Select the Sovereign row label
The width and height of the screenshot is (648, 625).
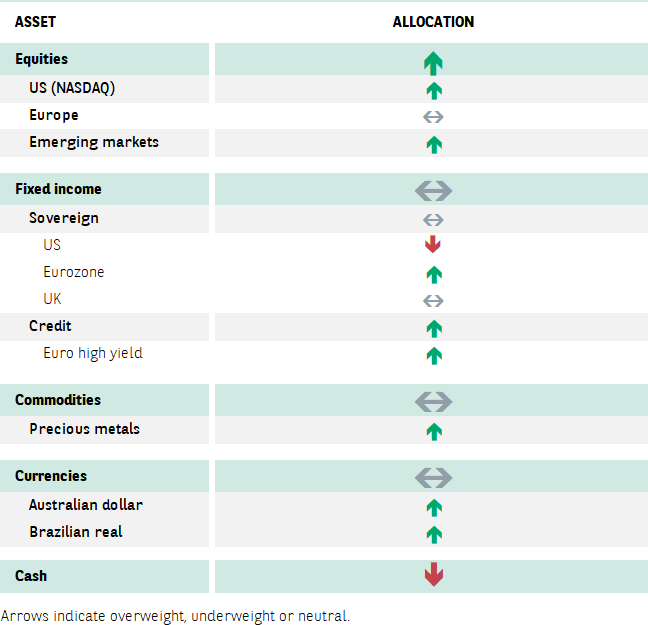pos(64,218)
